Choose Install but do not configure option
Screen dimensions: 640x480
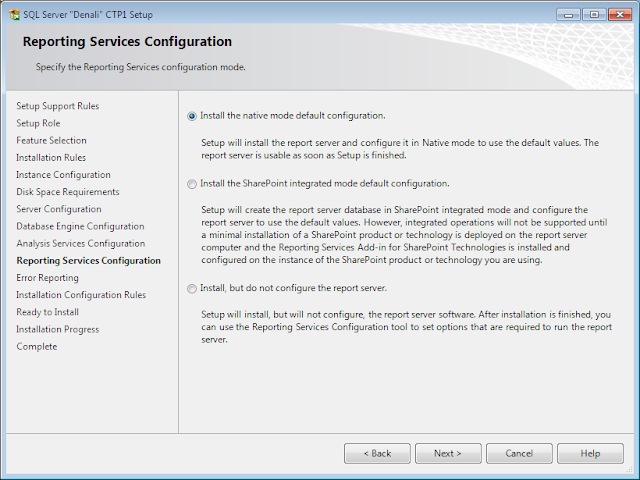[x=191, y=289]
